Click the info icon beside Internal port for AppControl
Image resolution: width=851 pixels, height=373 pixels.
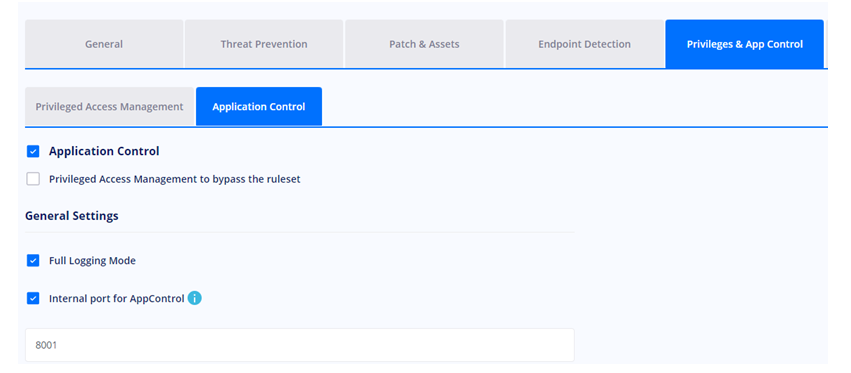(x=194, y=298)
